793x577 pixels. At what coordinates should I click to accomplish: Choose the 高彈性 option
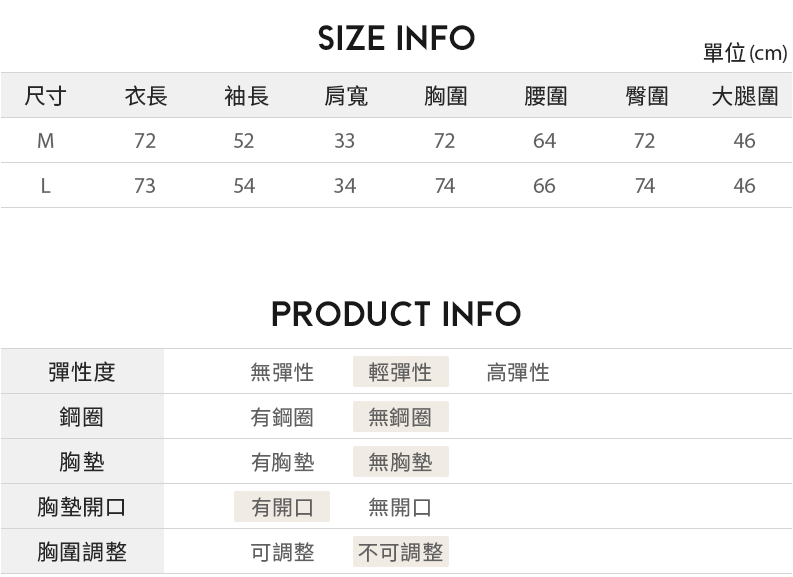tap(518, 373)
